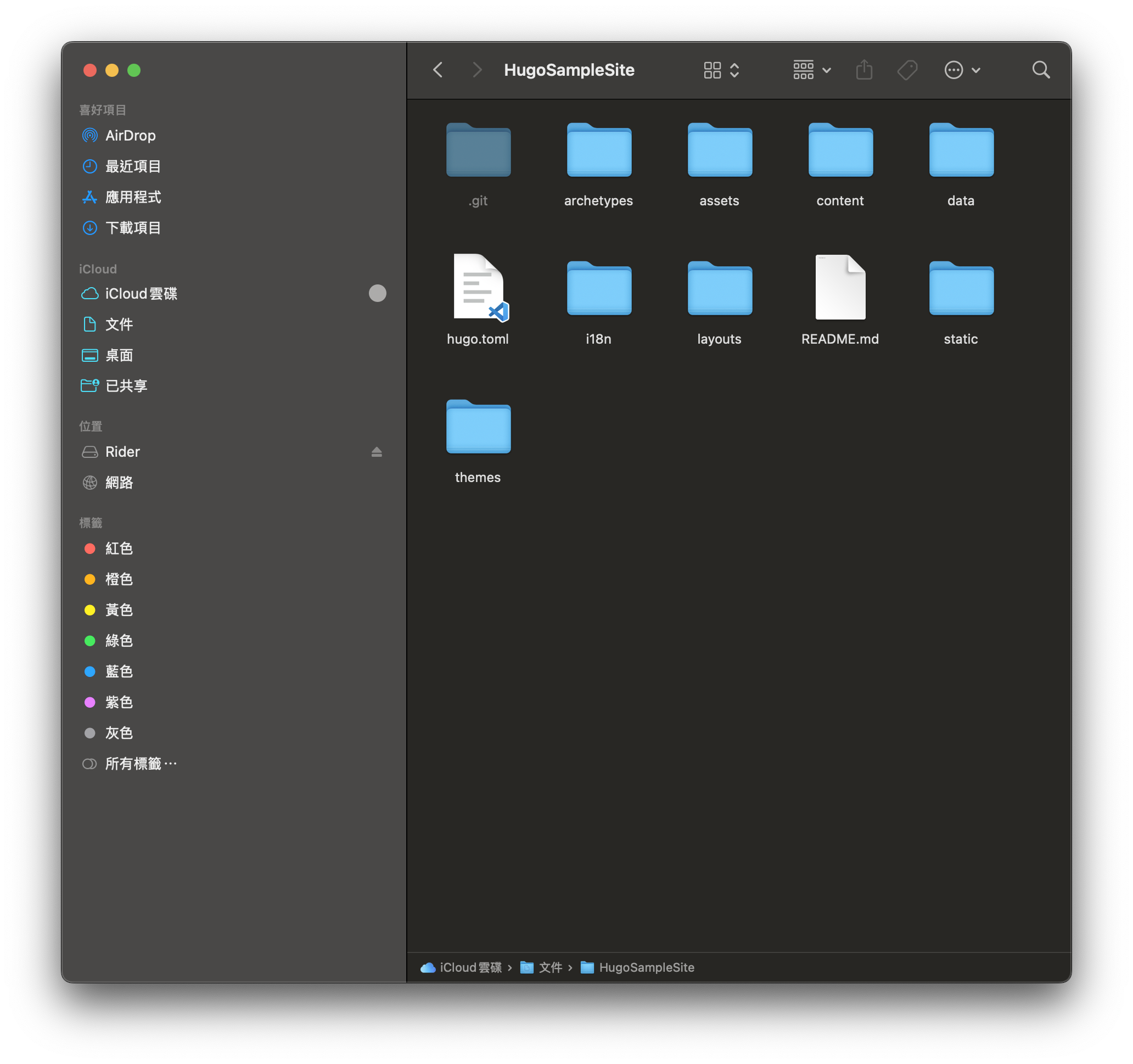Select the data folder icon

coord(961,150)
